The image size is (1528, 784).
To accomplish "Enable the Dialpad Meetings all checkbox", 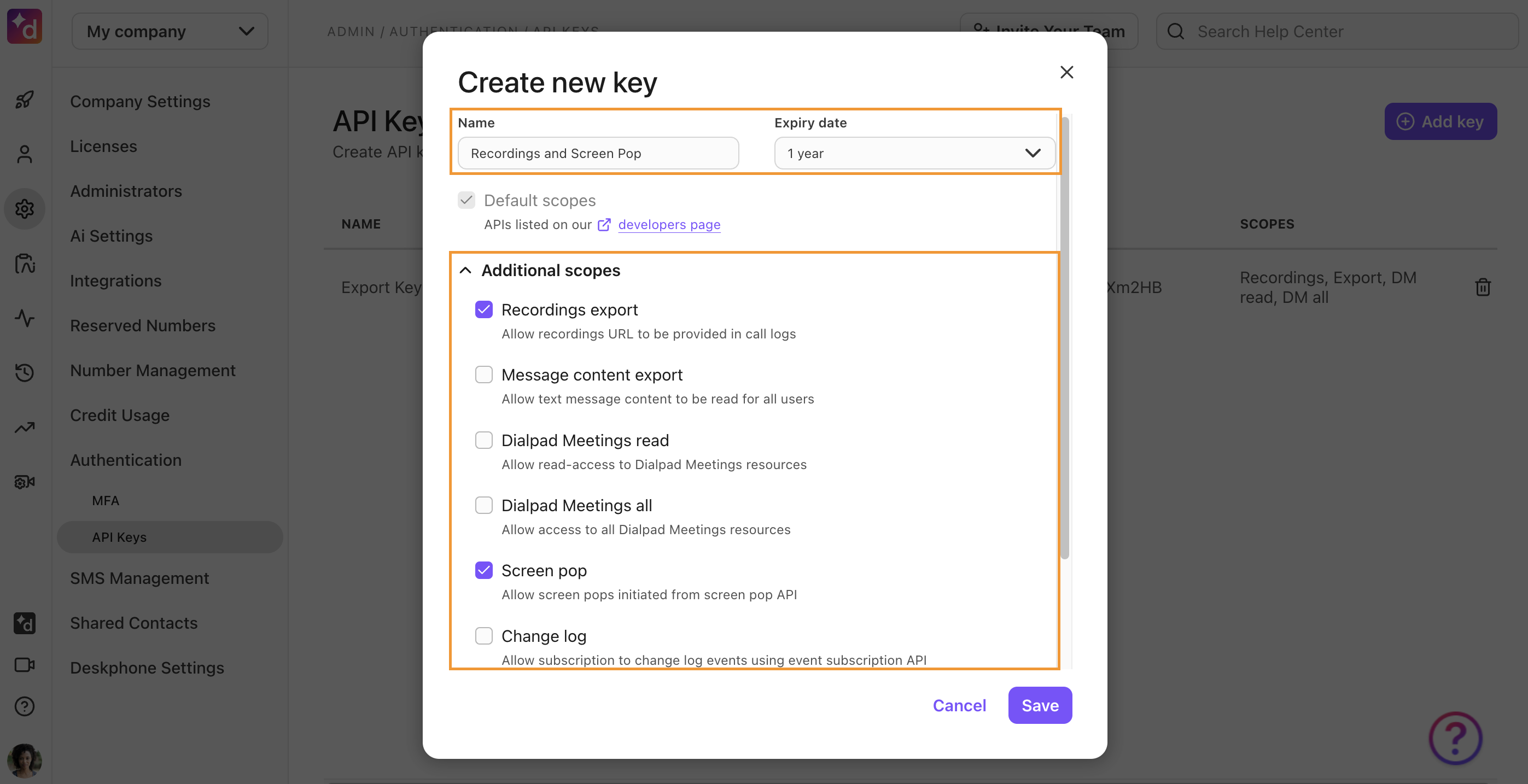I will (483, 505).
